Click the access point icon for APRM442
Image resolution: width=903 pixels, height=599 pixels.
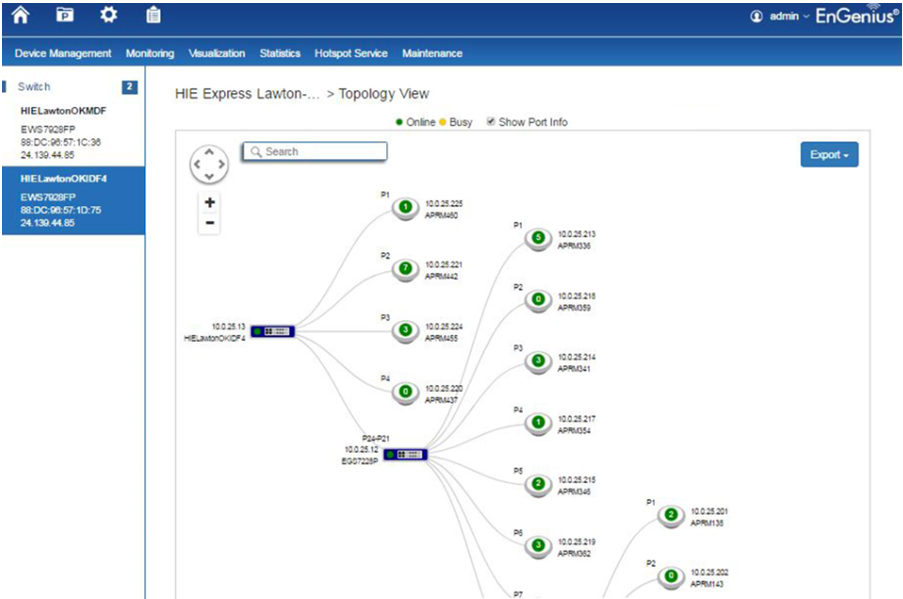[405, 269]
